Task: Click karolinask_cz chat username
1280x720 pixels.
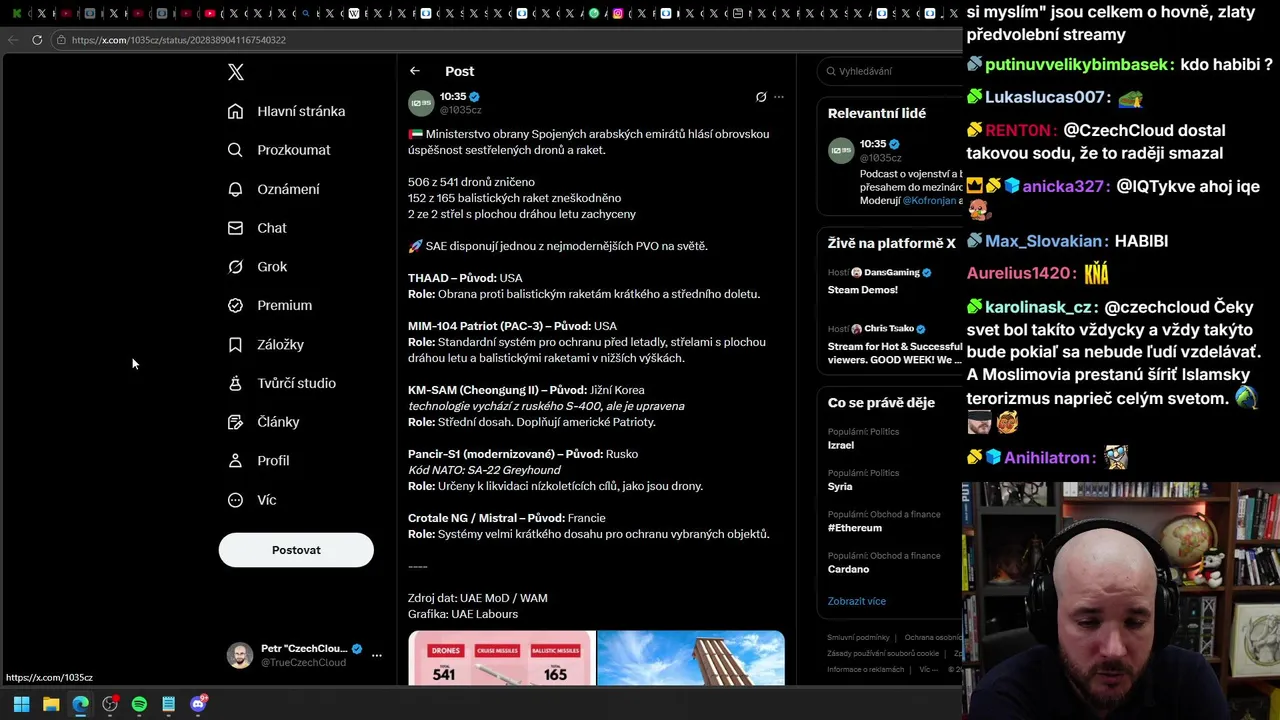Action: pos(1038,308)
